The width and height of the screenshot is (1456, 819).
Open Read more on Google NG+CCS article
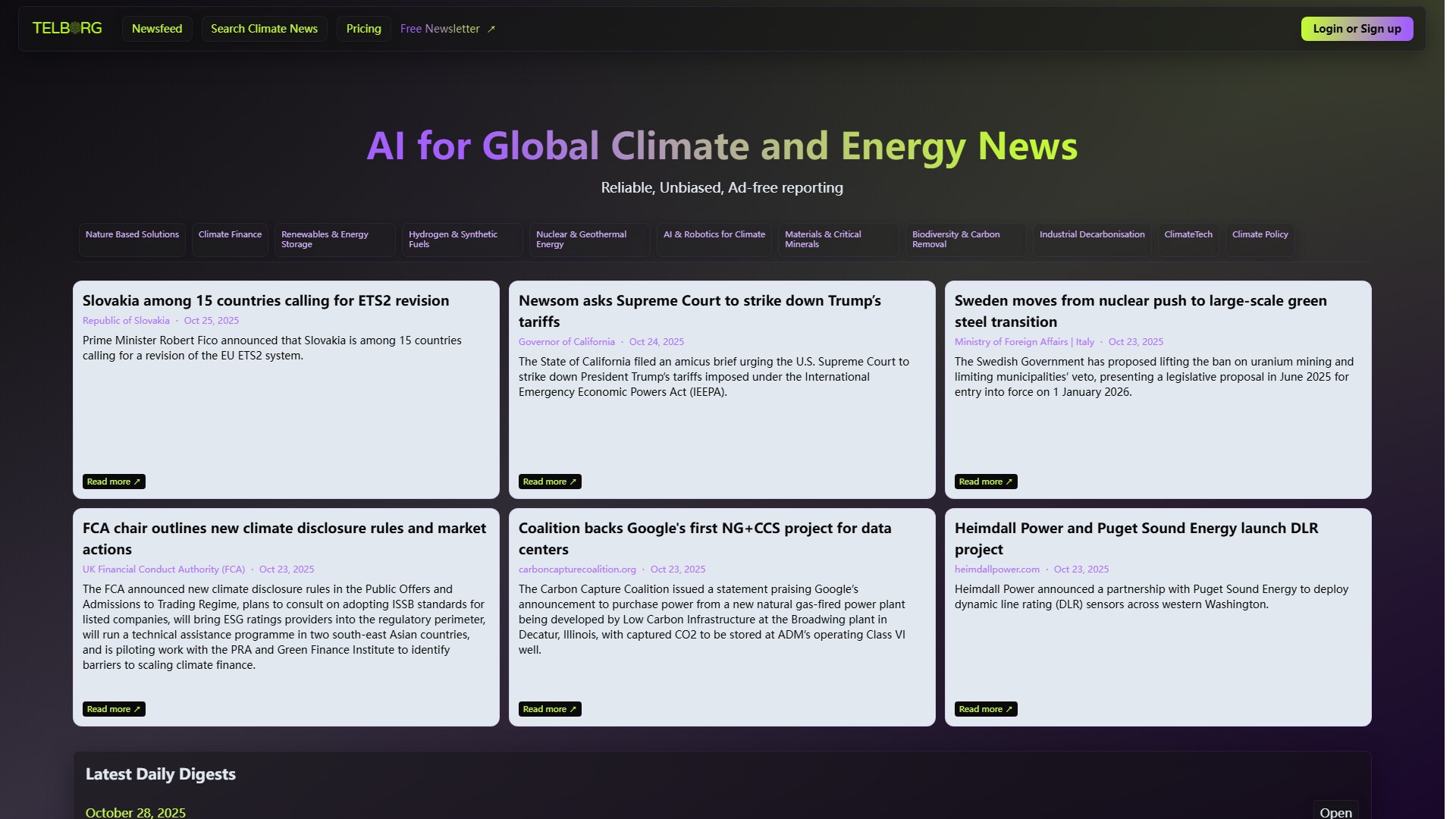550,709
